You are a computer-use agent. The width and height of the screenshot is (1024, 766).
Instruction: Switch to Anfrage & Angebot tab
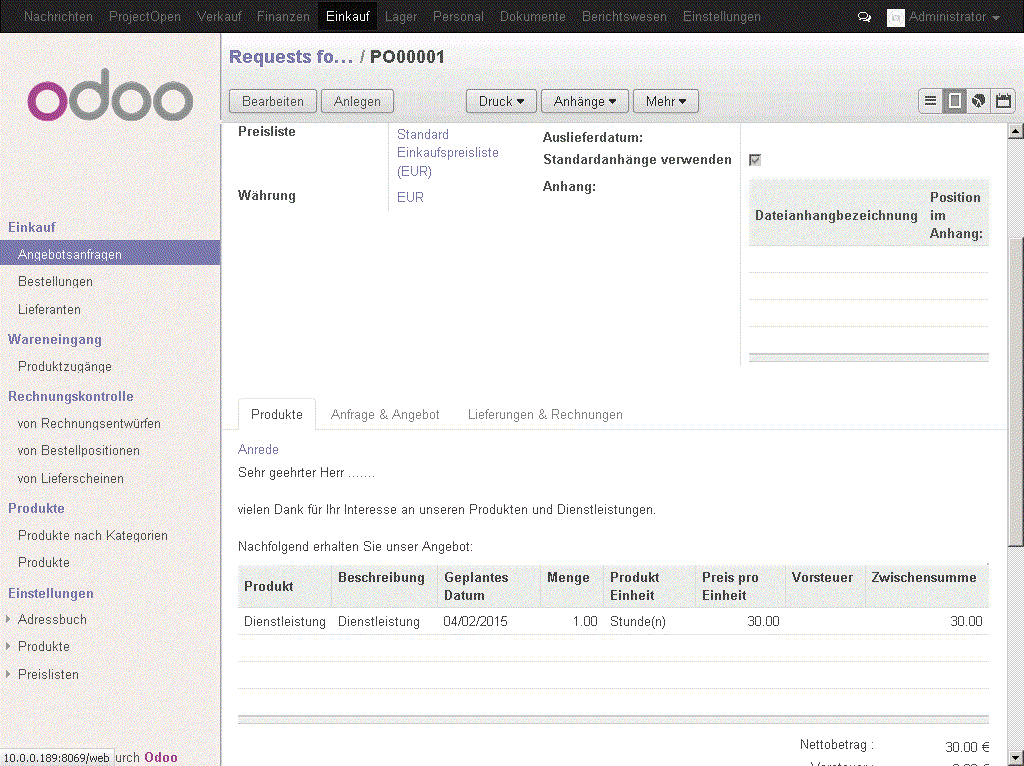[x=385, y=414]
